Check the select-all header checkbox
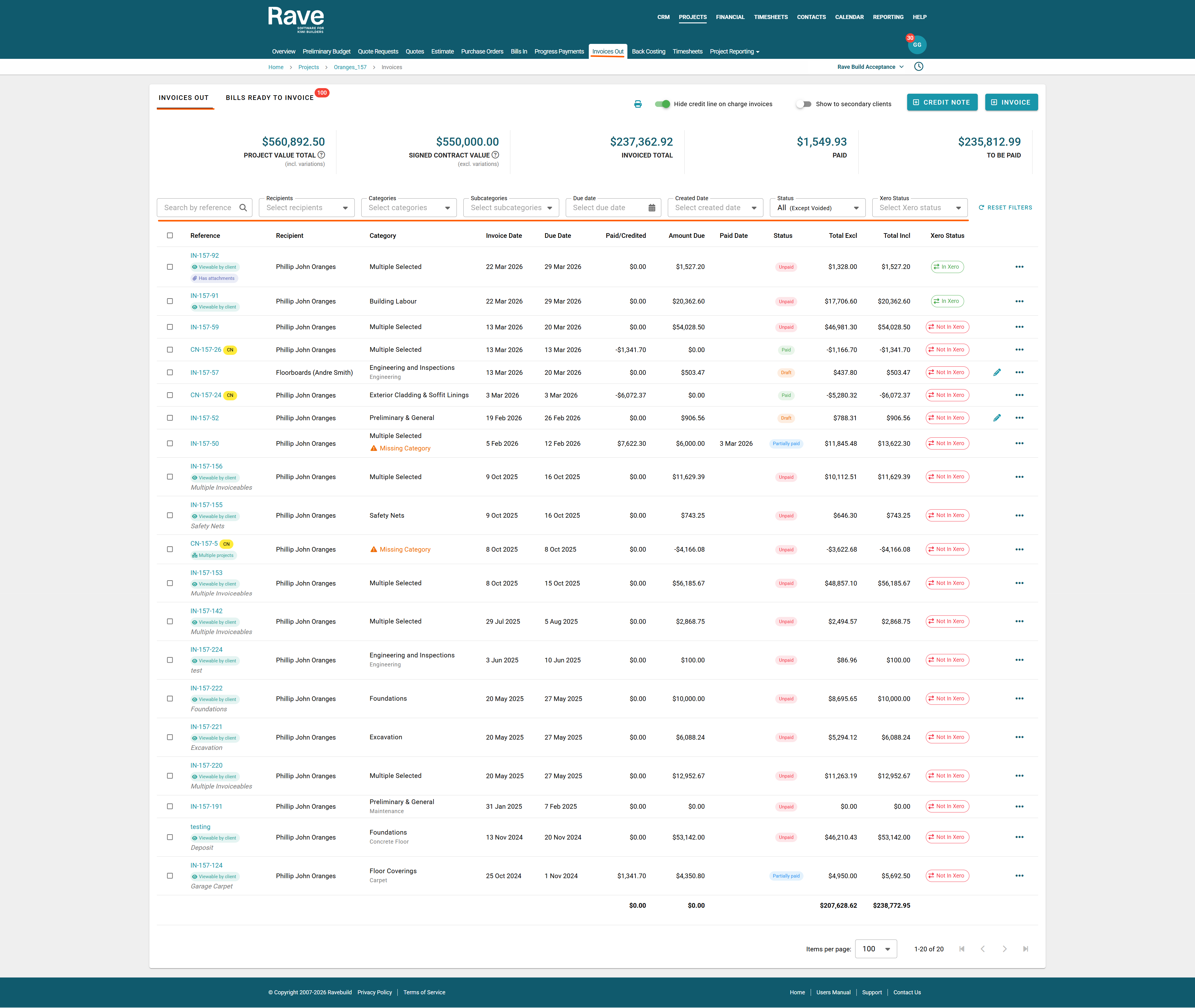This screenshot has height=1008, width=1195. click(170, 235)
